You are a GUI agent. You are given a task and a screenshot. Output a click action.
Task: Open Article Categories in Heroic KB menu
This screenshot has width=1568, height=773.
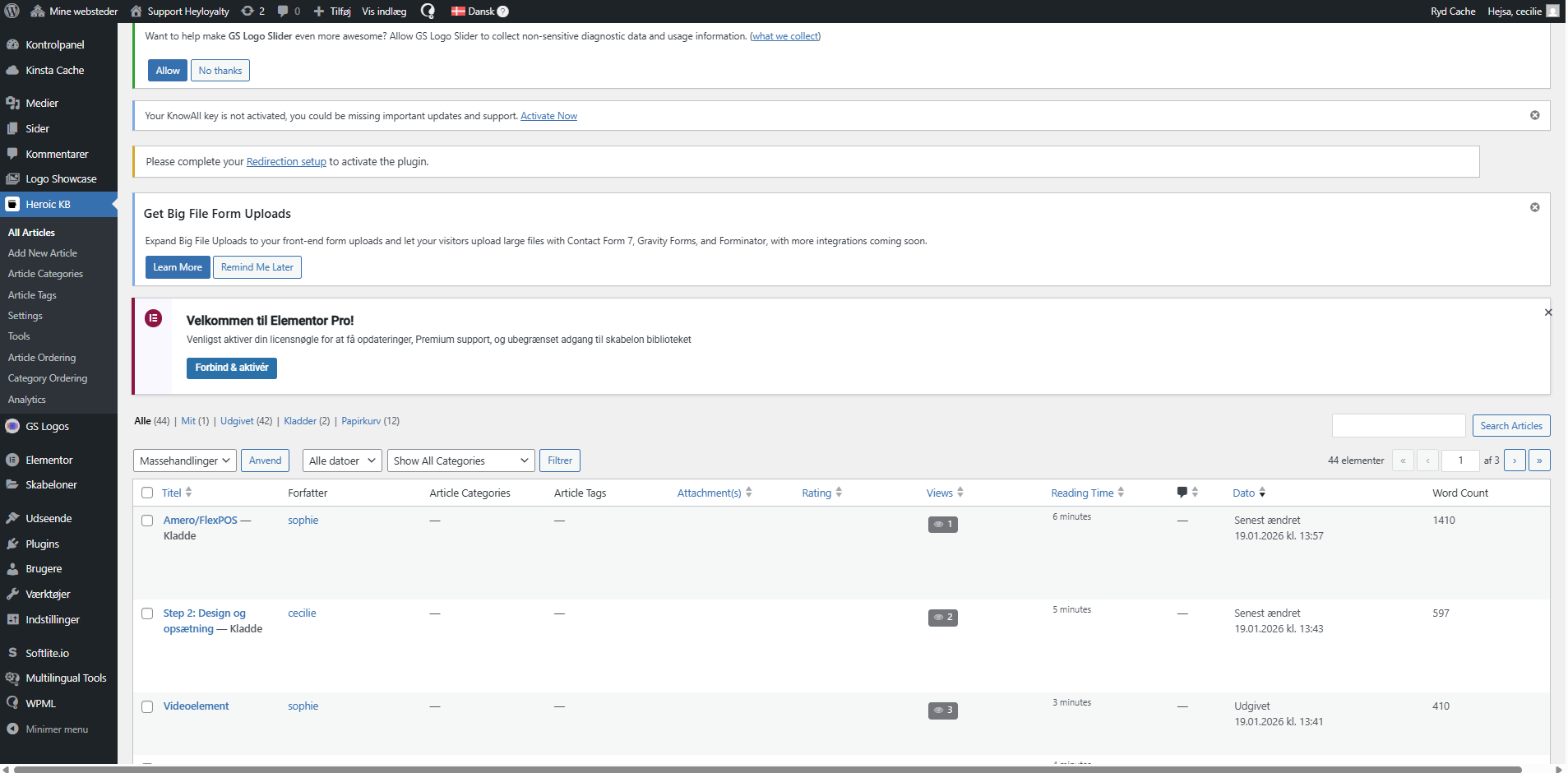coord(45,274)
